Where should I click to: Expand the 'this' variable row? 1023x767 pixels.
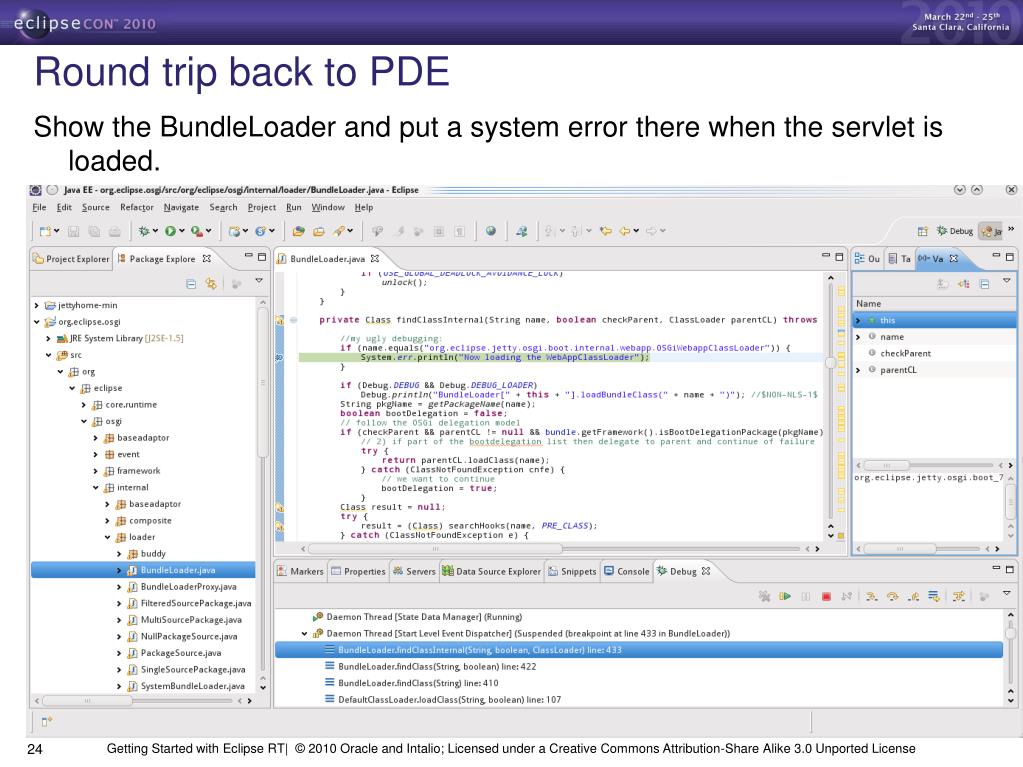(x=859, y=320)
